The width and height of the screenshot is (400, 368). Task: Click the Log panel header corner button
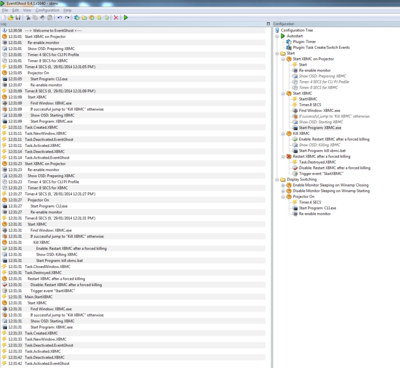[268, 24]
